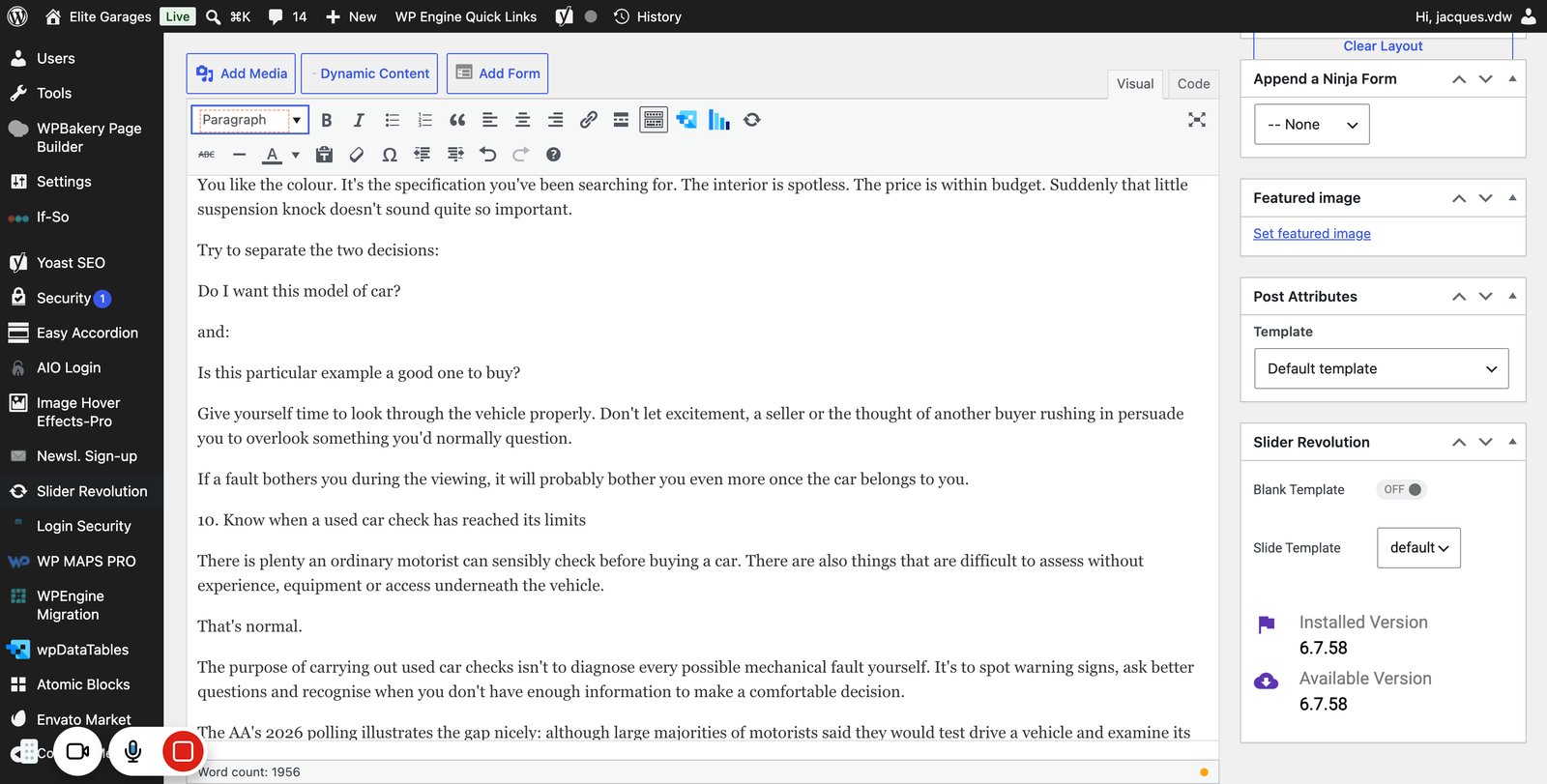Click Clear Layout link
The image size is (1547, 784).
click(x=1383, y=46)
